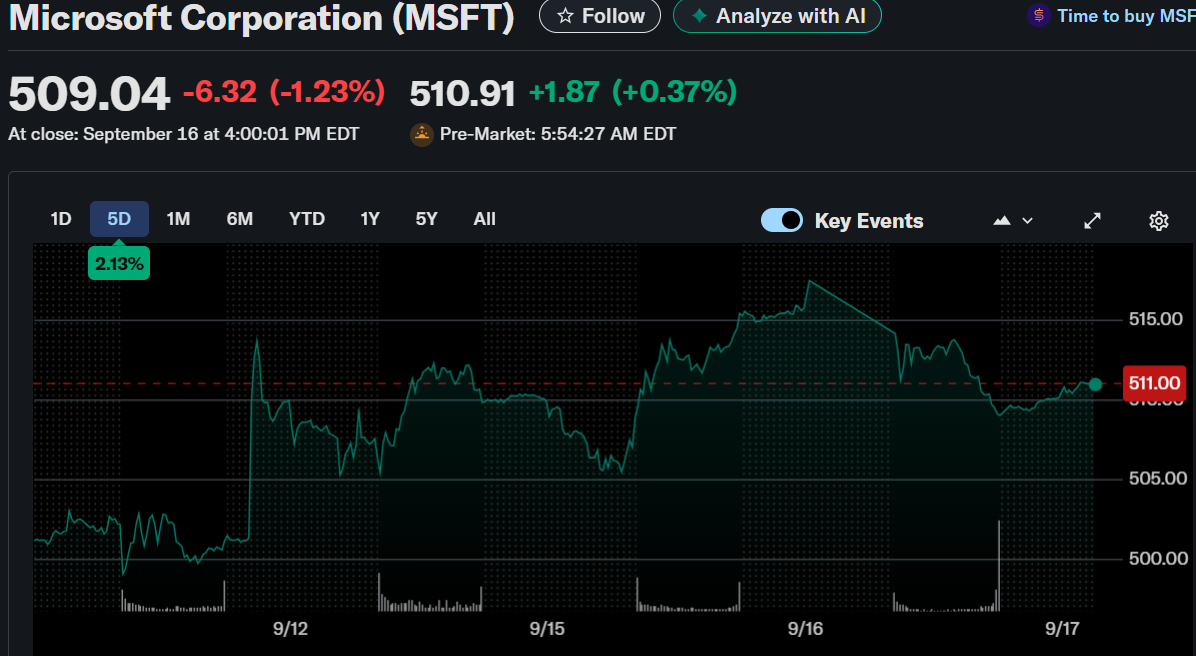Click the Pre-Market 5:54:27 AM EDT text
The image size is (1196, 656).
(x=558, y=134)
